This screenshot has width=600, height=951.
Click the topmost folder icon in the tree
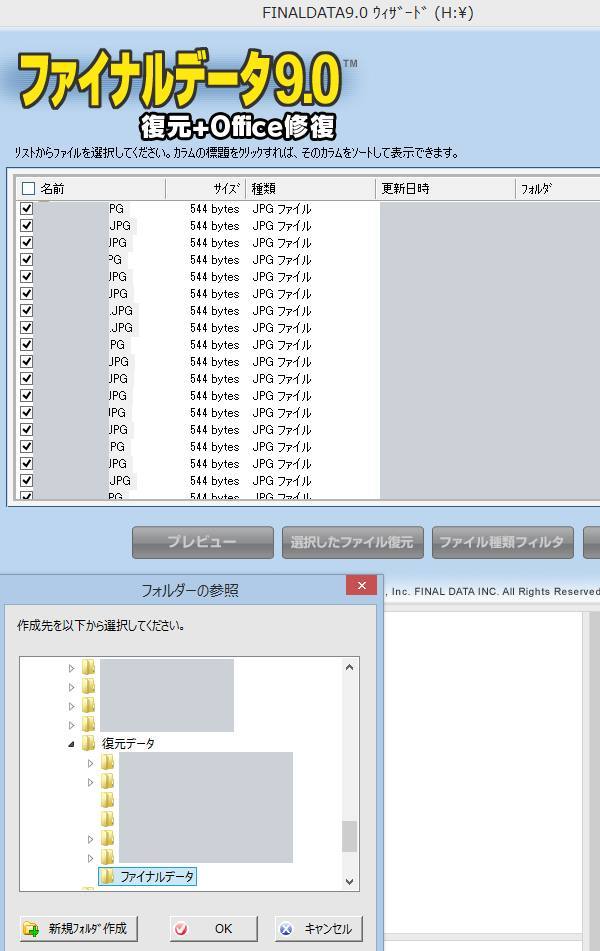pyautogui.click(x=88, y=667)
